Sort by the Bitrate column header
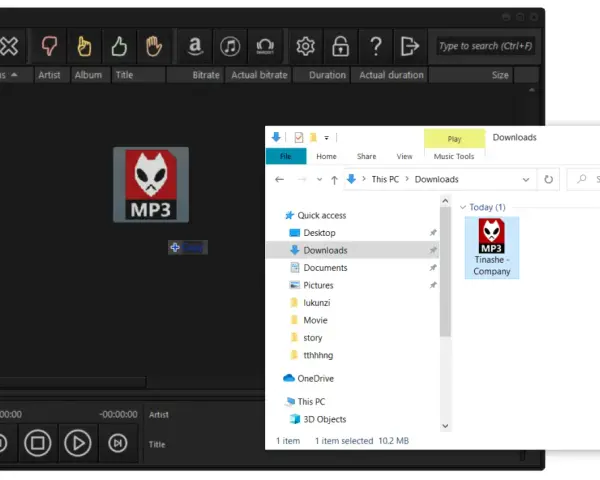This screenshot has width=600, height=480. click(x=195, y=75)
